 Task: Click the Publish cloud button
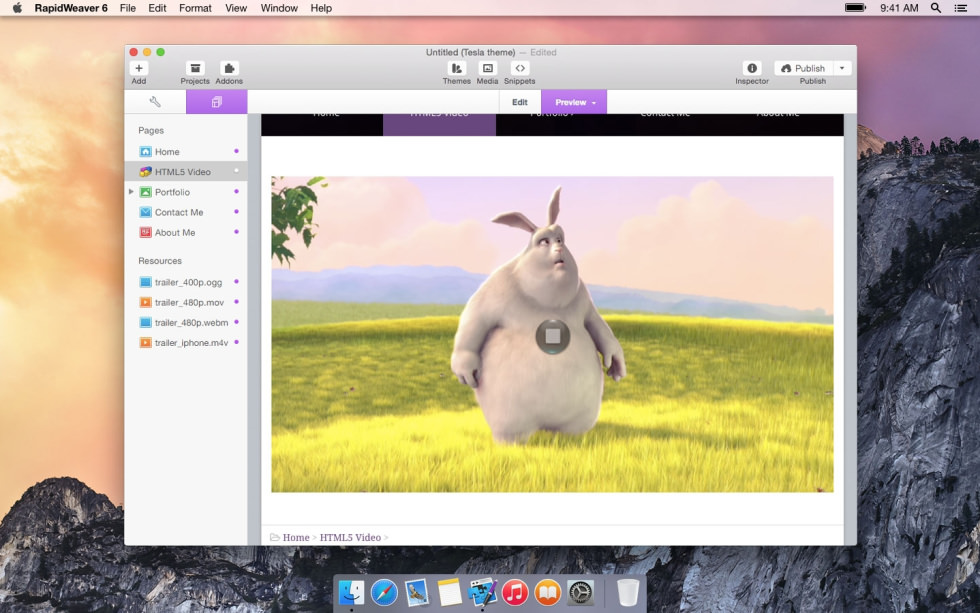[x=803, y=68]
